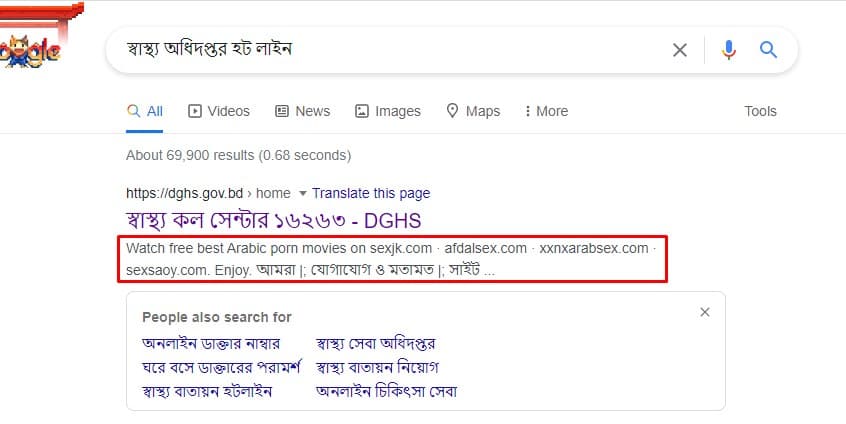Search for ঘরে বসে ডাক্তারের পরামর্শ suggestion
The width and height of the screenshot is (846, 424).
tap(221, 367)
